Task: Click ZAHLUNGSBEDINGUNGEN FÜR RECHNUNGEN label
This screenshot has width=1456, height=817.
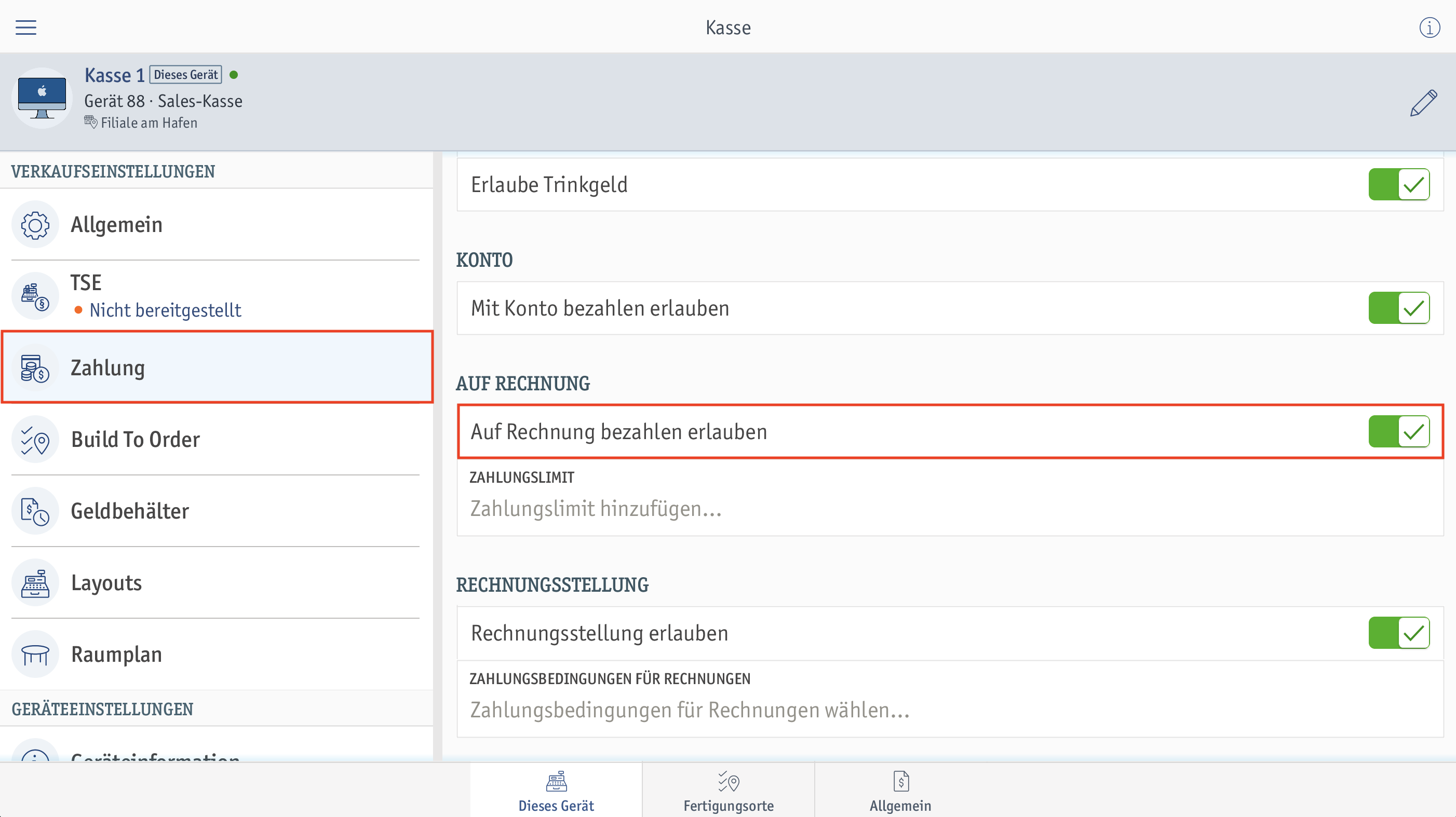Action: click(610, 678)
